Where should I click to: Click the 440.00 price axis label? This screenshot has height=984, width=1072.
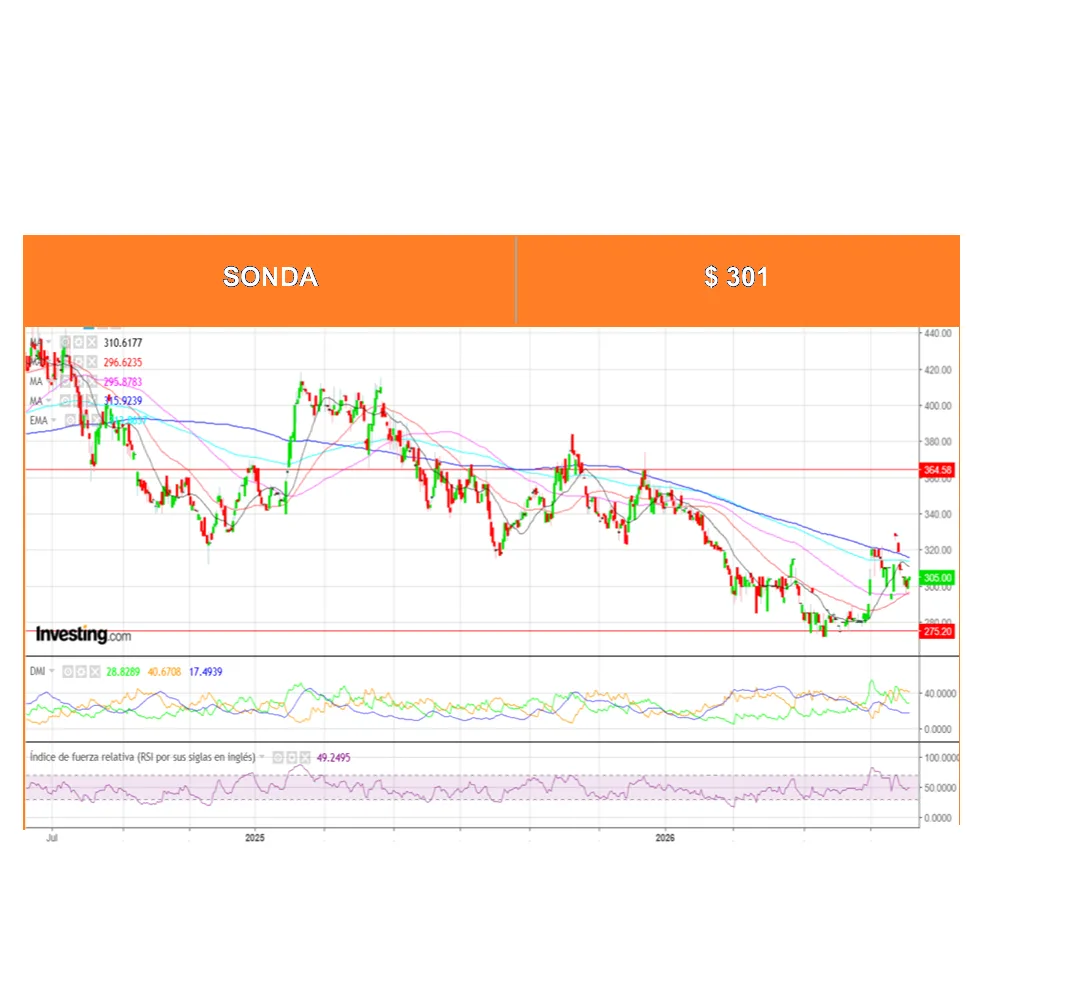click(x=937, y=334)
